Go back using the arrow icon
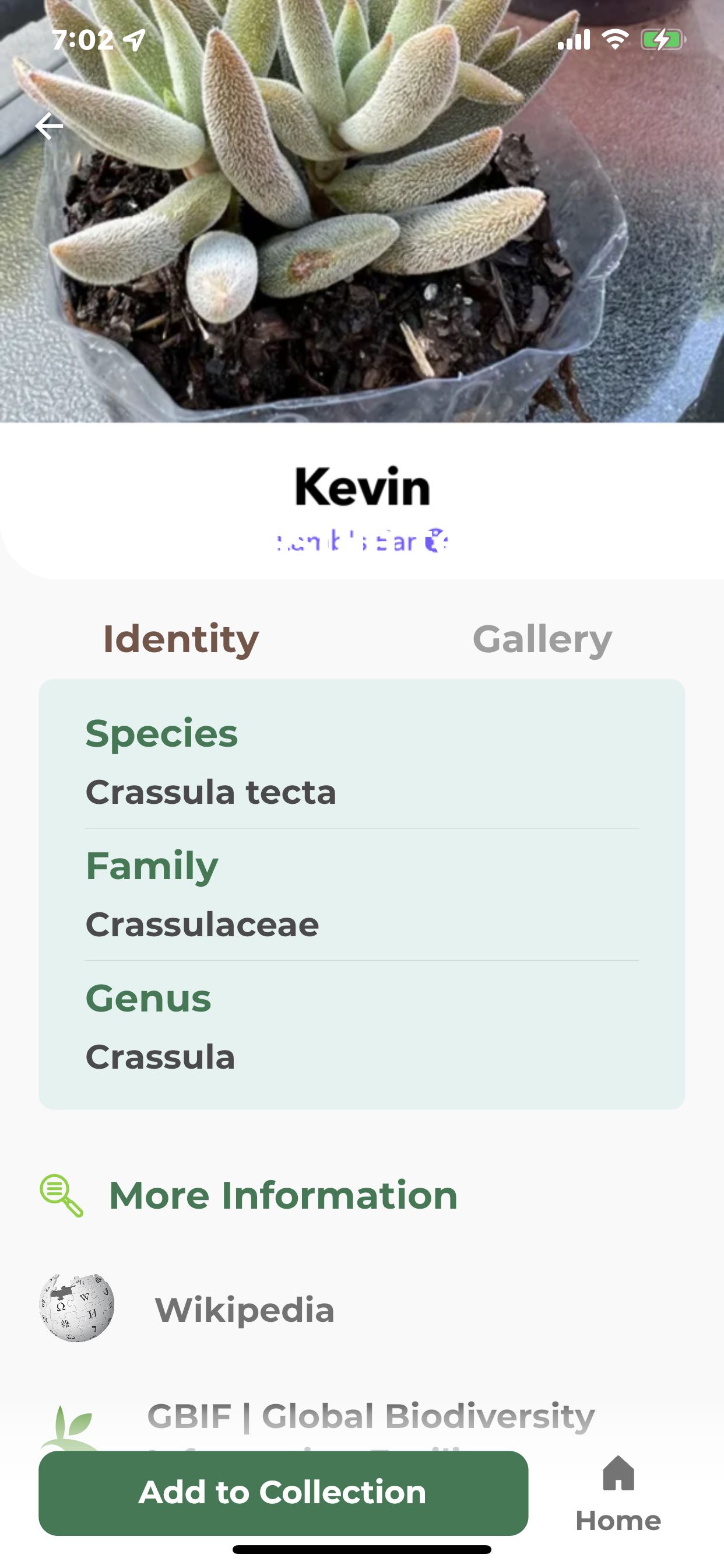Screen dimensions: 724x1568 click(50, 126)
